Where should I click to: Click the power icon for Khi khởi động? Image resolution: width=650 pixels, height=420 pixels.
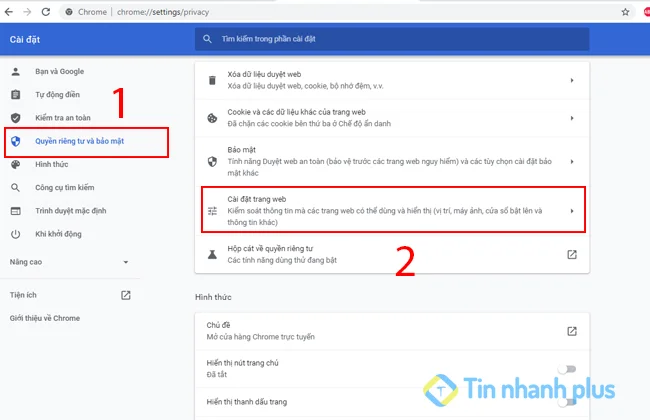(15, 234)
